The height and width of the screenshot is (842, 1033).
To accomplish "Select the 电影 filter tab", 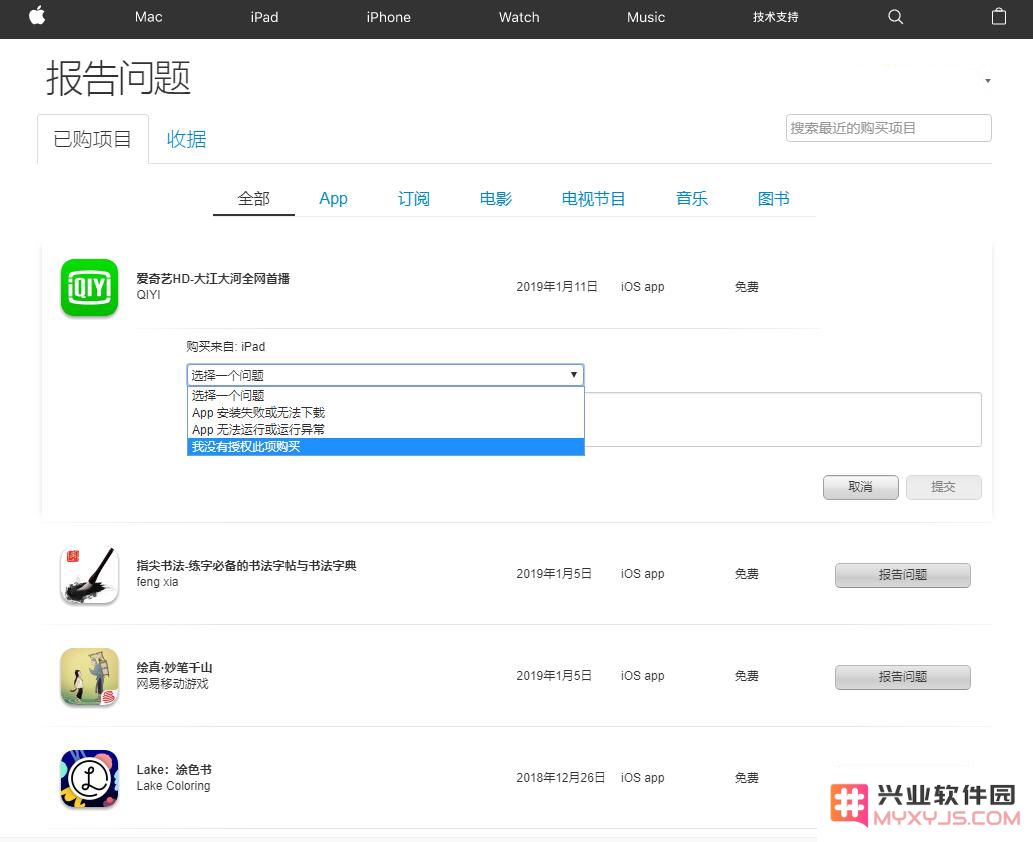I will click(495, 198).
